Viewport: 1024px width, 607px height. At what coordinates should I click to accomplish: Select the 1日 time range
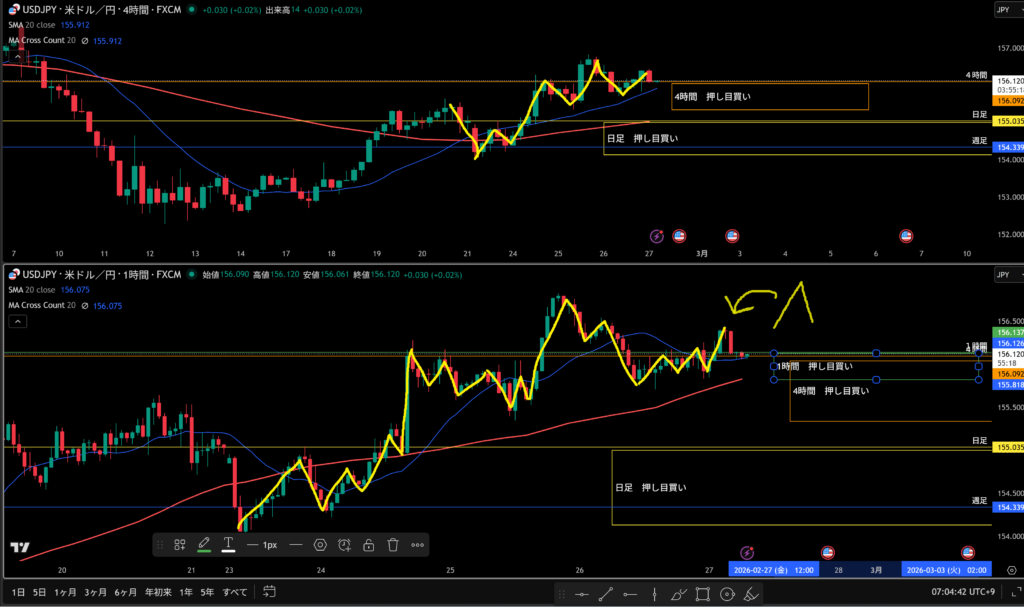click(x=18, y=592)
